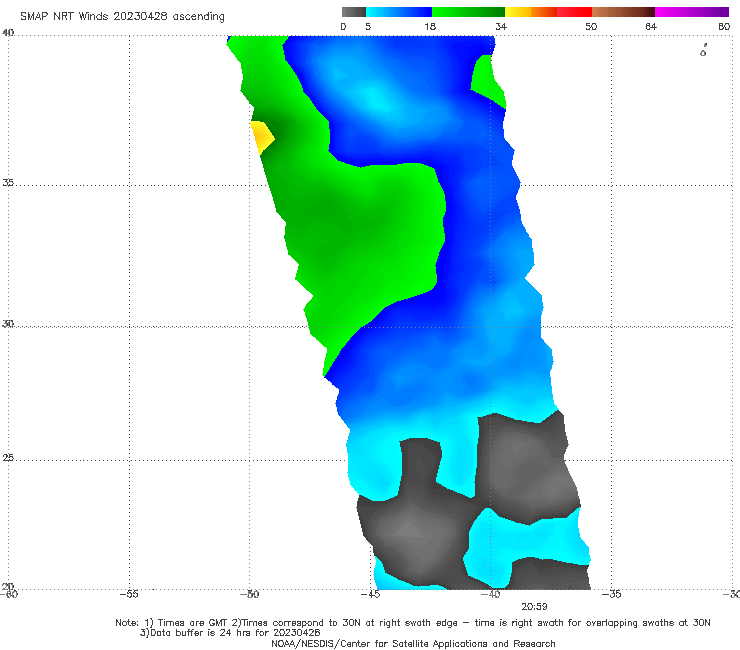The height and width of the screenshot is (650, 740).
Task: Click the latitude label '40'
Action: point(8,33)
